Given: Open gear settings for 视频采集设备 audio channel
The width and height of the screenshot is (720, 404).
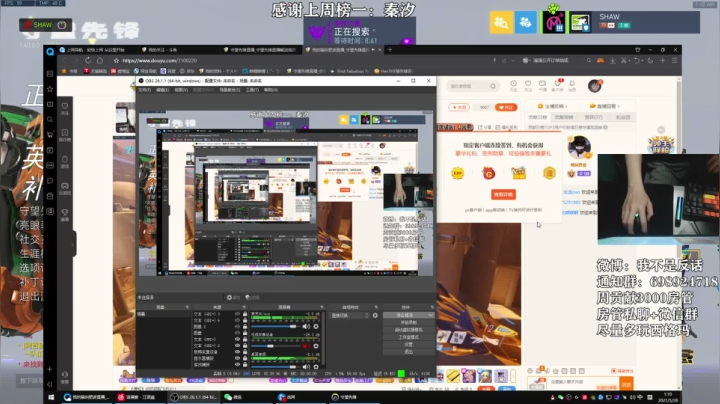Looking at the screenshot, I should click(x=315, y=346).
